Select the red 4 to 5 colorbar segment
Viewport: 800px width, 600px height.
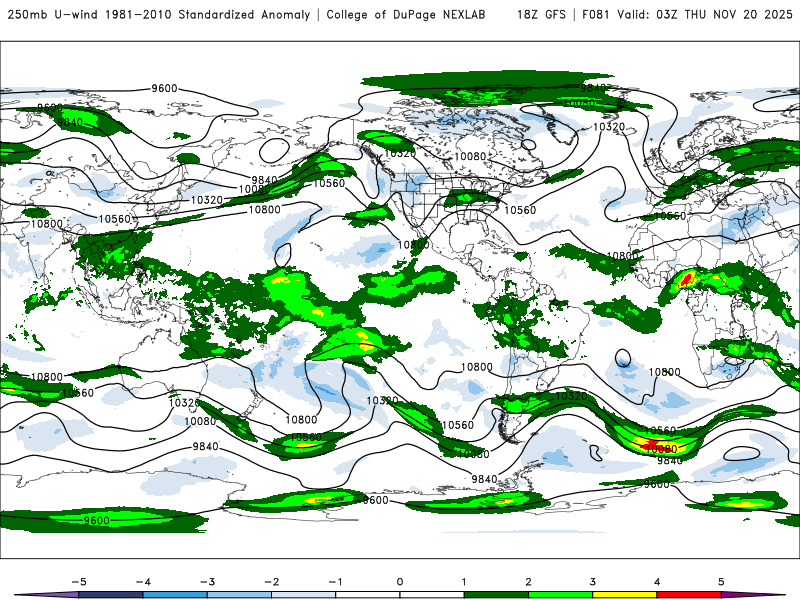point(689,595)
